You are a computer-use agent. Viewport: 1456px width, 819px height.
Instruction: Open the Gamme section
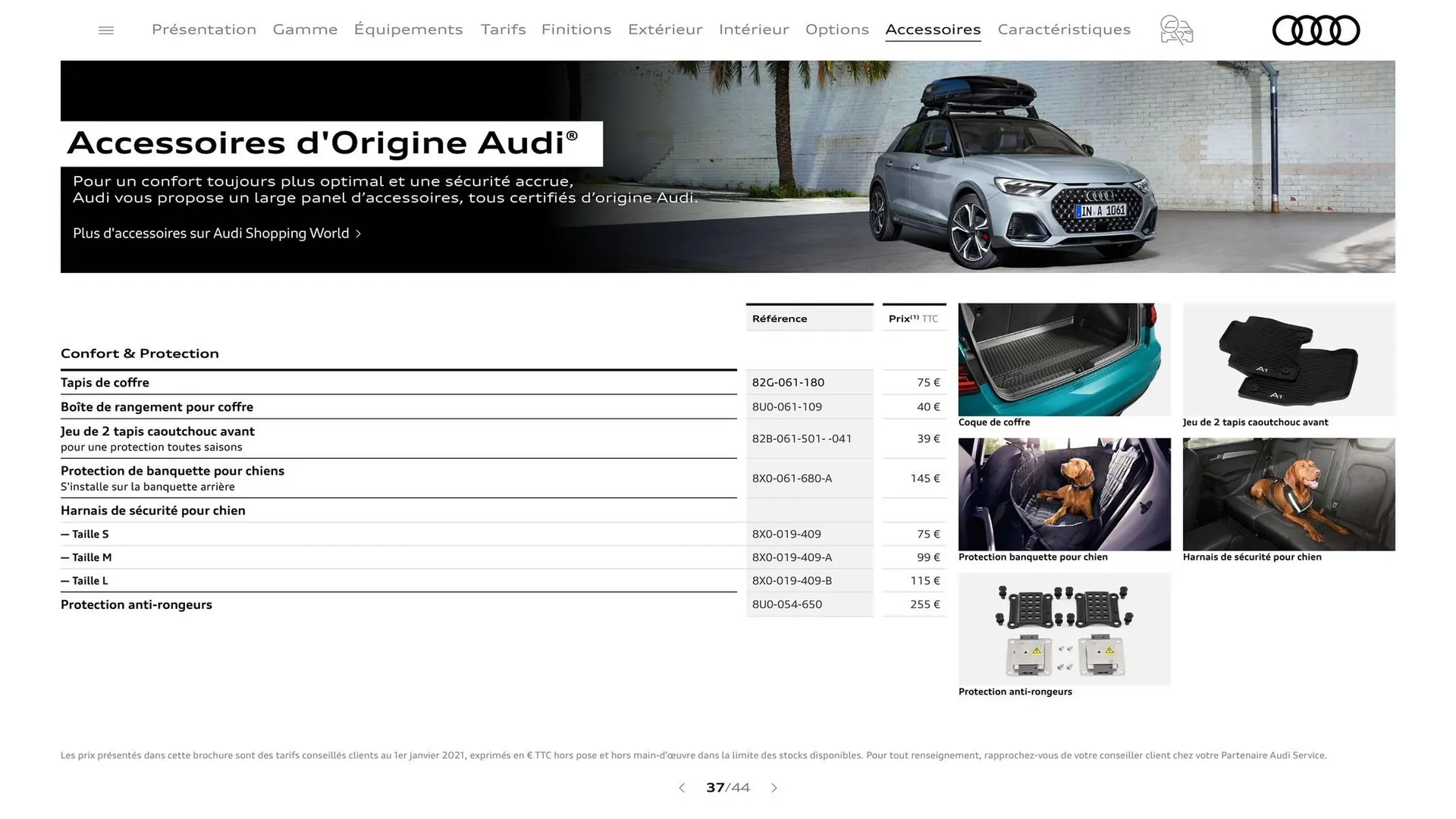305,30
